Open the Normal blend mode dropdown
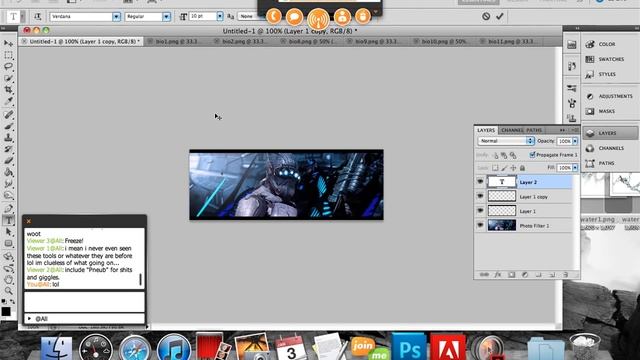This screenshot has width=640, height=360. [506, 141]
